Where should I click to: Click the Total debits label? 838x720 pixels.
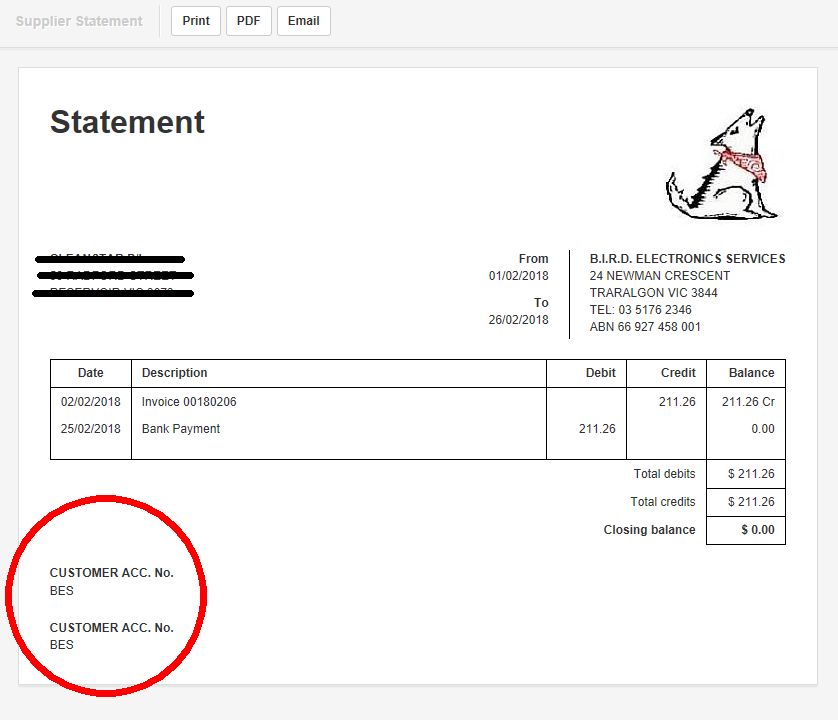[x=664, y=474]
